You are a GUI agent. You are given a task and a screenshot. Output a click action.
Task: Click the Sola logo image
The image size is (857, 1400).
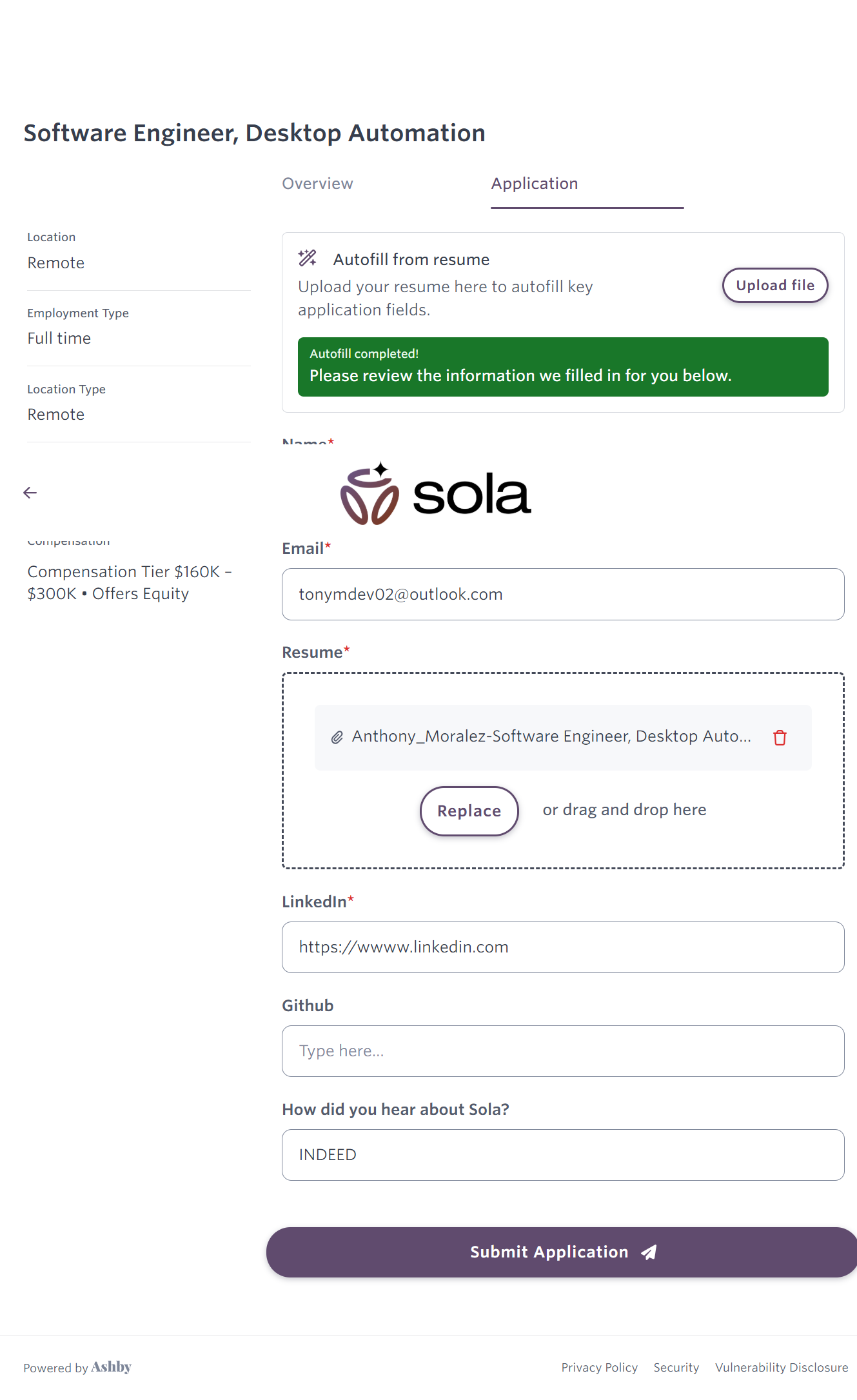point(436,494)
